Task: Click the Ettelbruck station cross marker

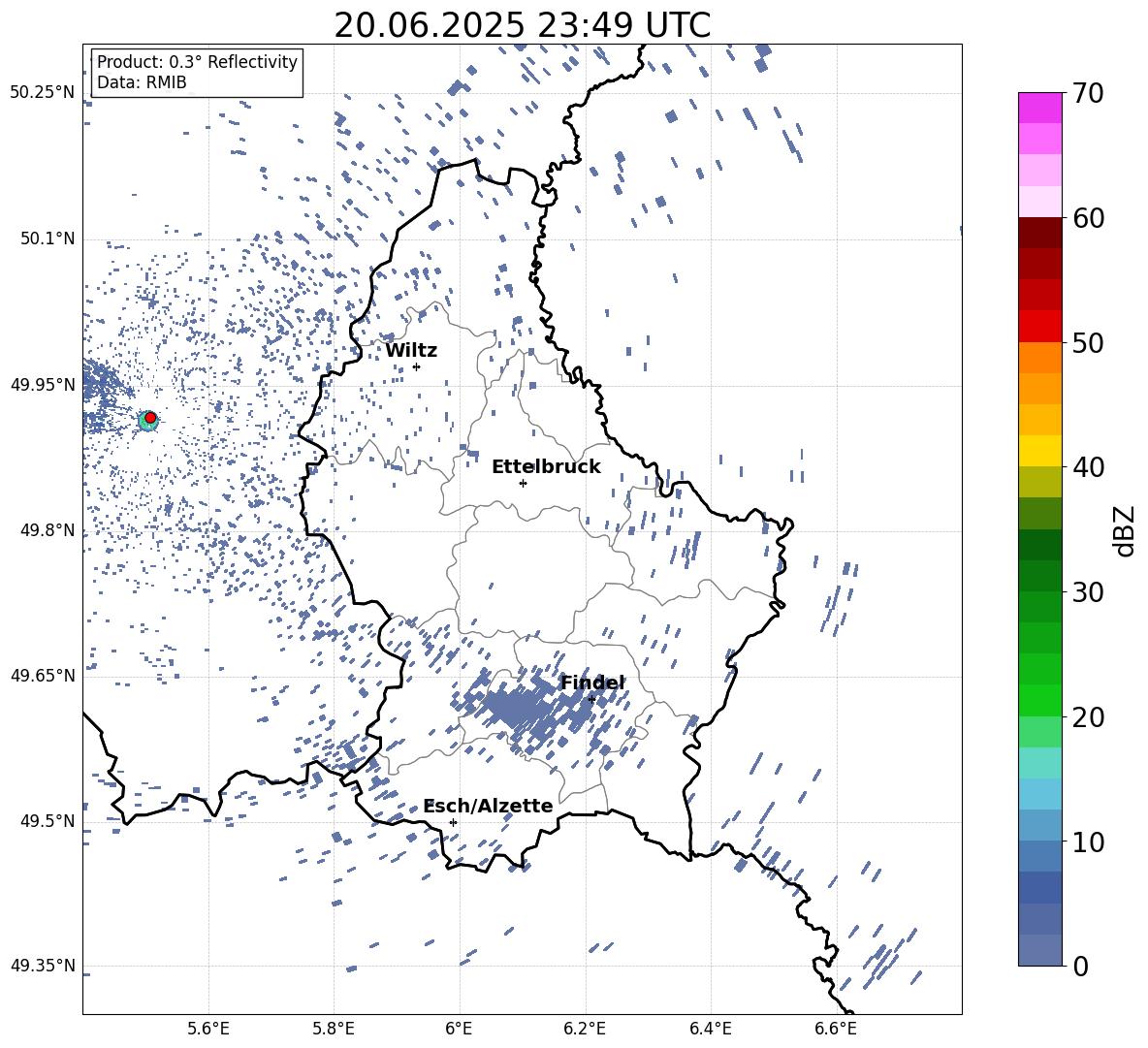Action: [x=523, y=483]
